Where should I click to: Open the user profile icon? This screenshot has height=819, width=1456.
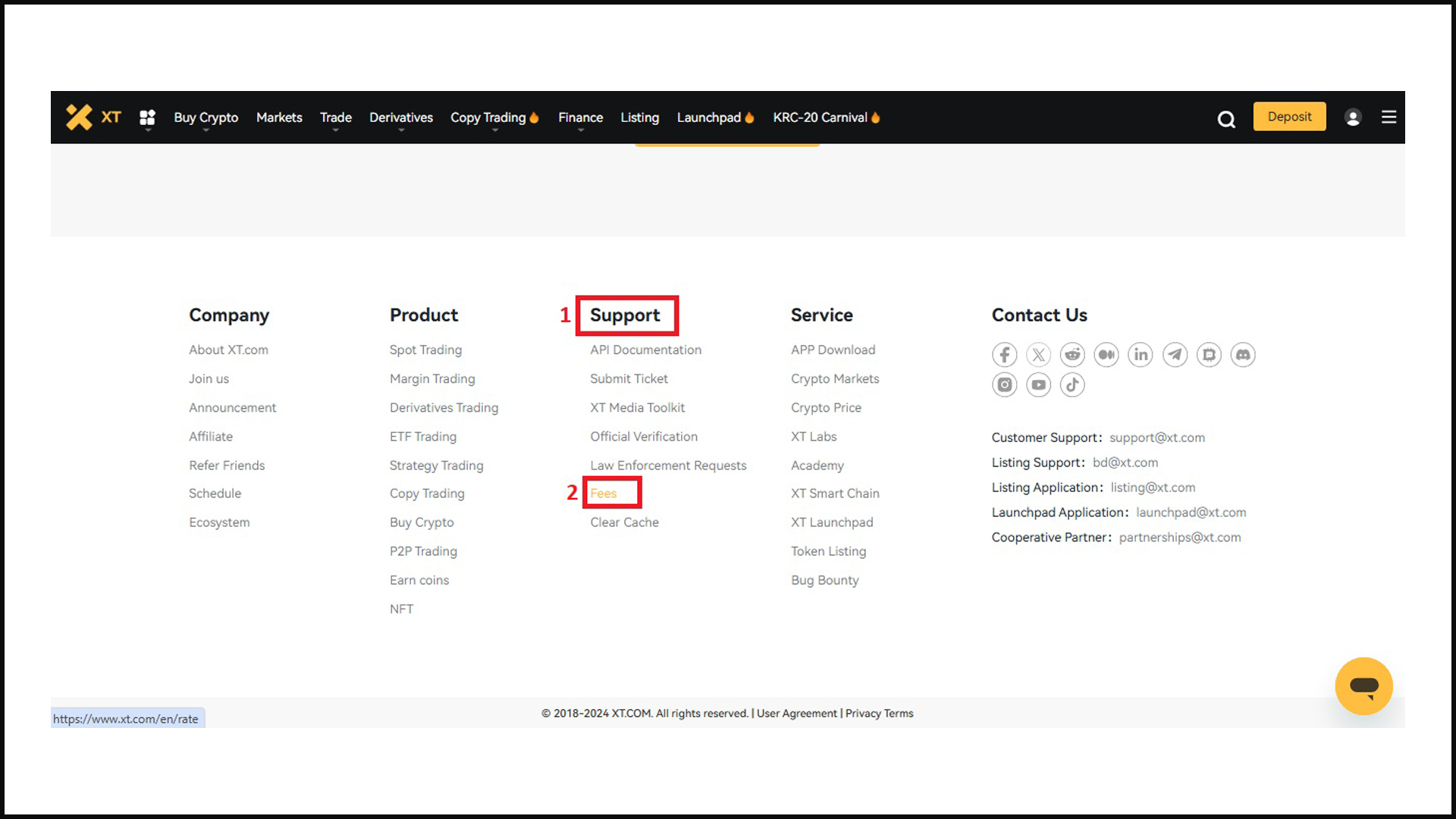point(1353,118)
